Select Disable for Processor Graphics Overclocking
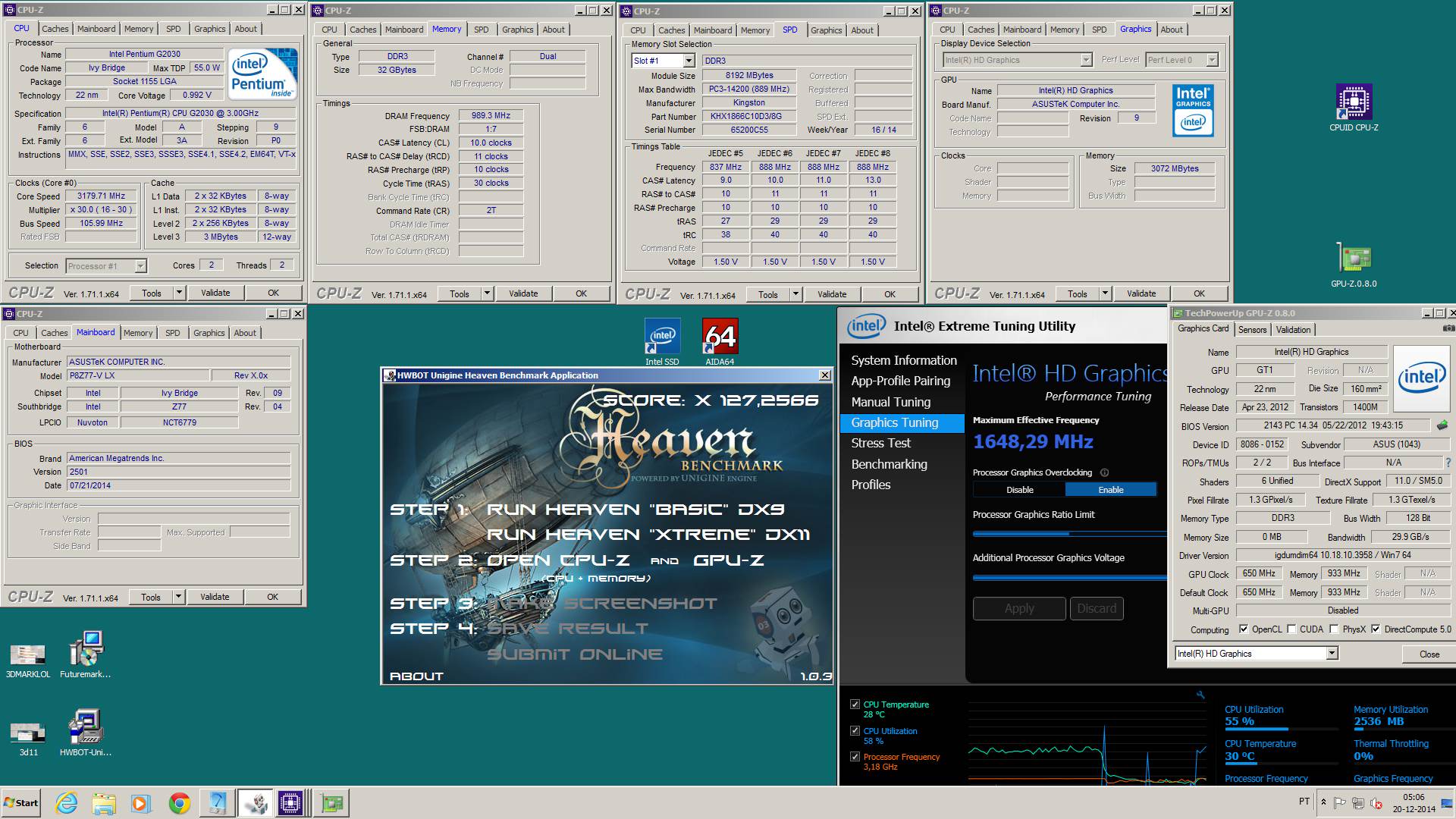1456x819 pixels. tap(1020, 490)
